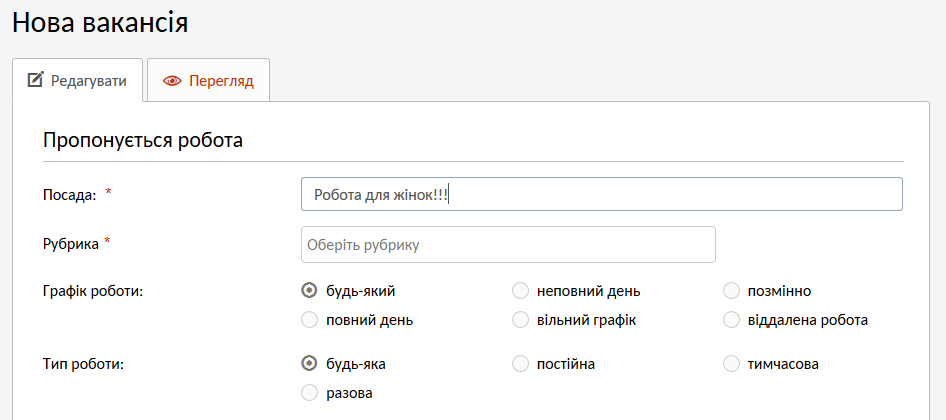Select позмінно schedule radio button
The width and height of the screenshot is (946, 420).
pos(731,291)
